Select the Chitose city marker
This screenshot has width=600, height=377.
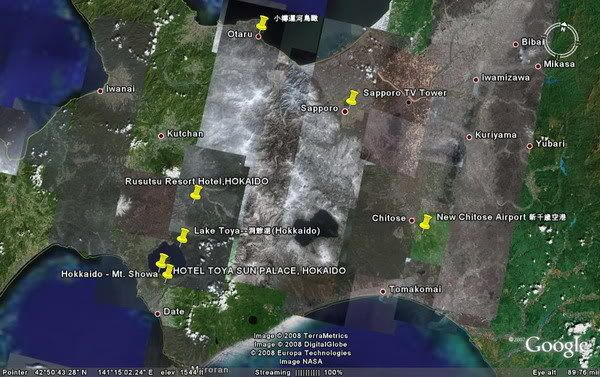click(412, 220)
